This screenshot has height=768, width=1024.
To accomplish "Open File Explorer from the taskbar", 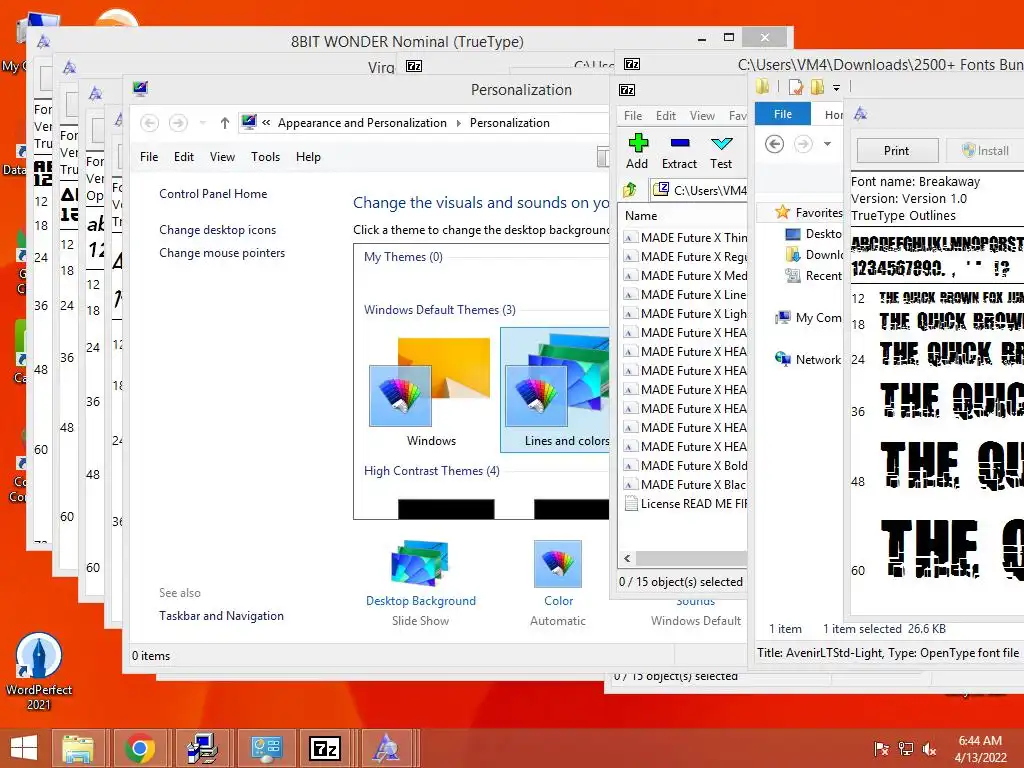I will tap(78, 748).
